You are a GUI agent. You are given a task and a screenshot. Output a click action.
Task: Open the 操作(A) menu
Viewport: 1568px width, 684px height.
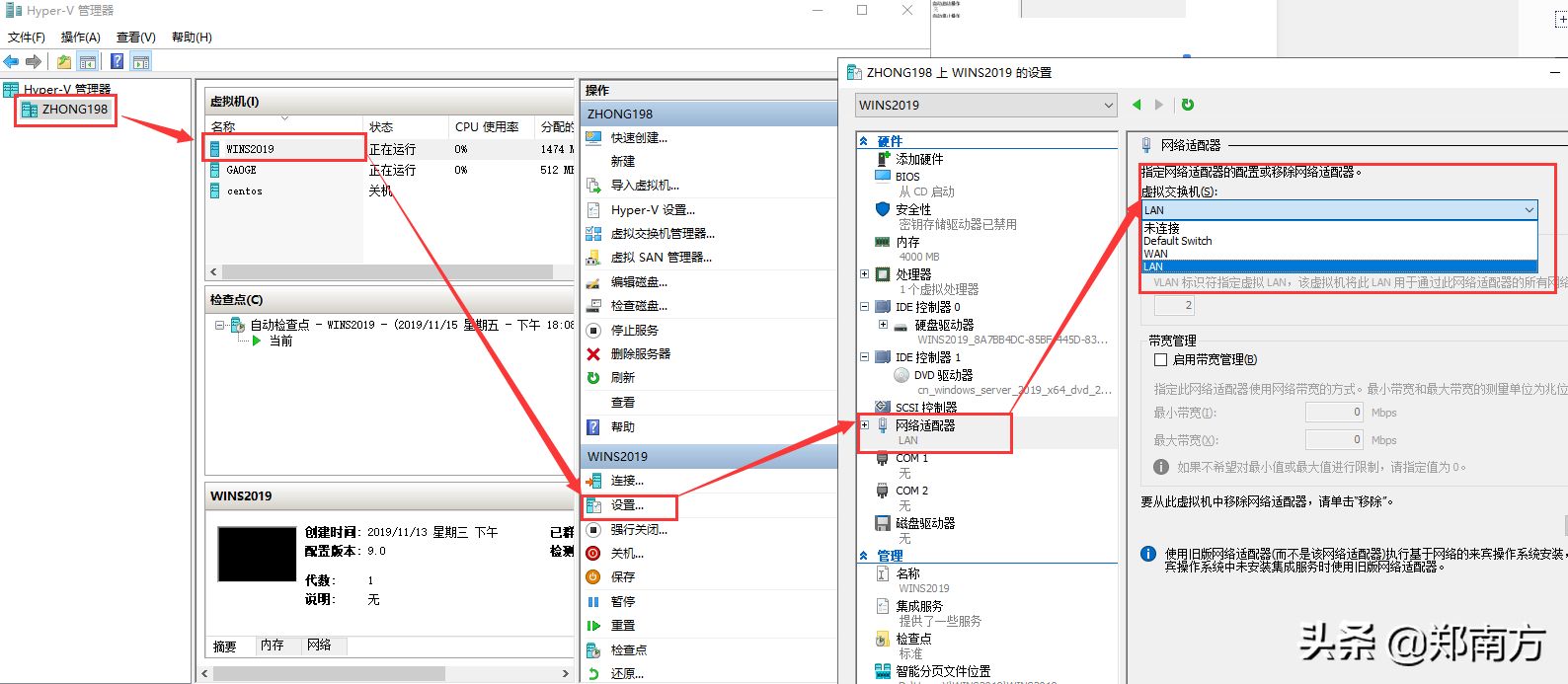[81, 37]
